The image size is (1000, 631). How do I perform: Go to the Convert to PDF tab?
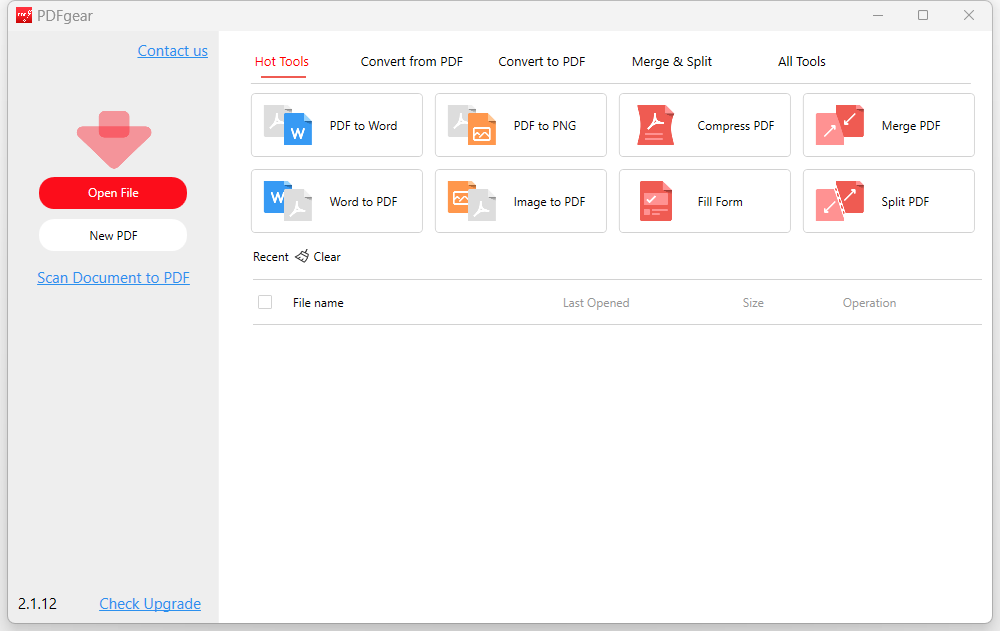click(542, 62)
